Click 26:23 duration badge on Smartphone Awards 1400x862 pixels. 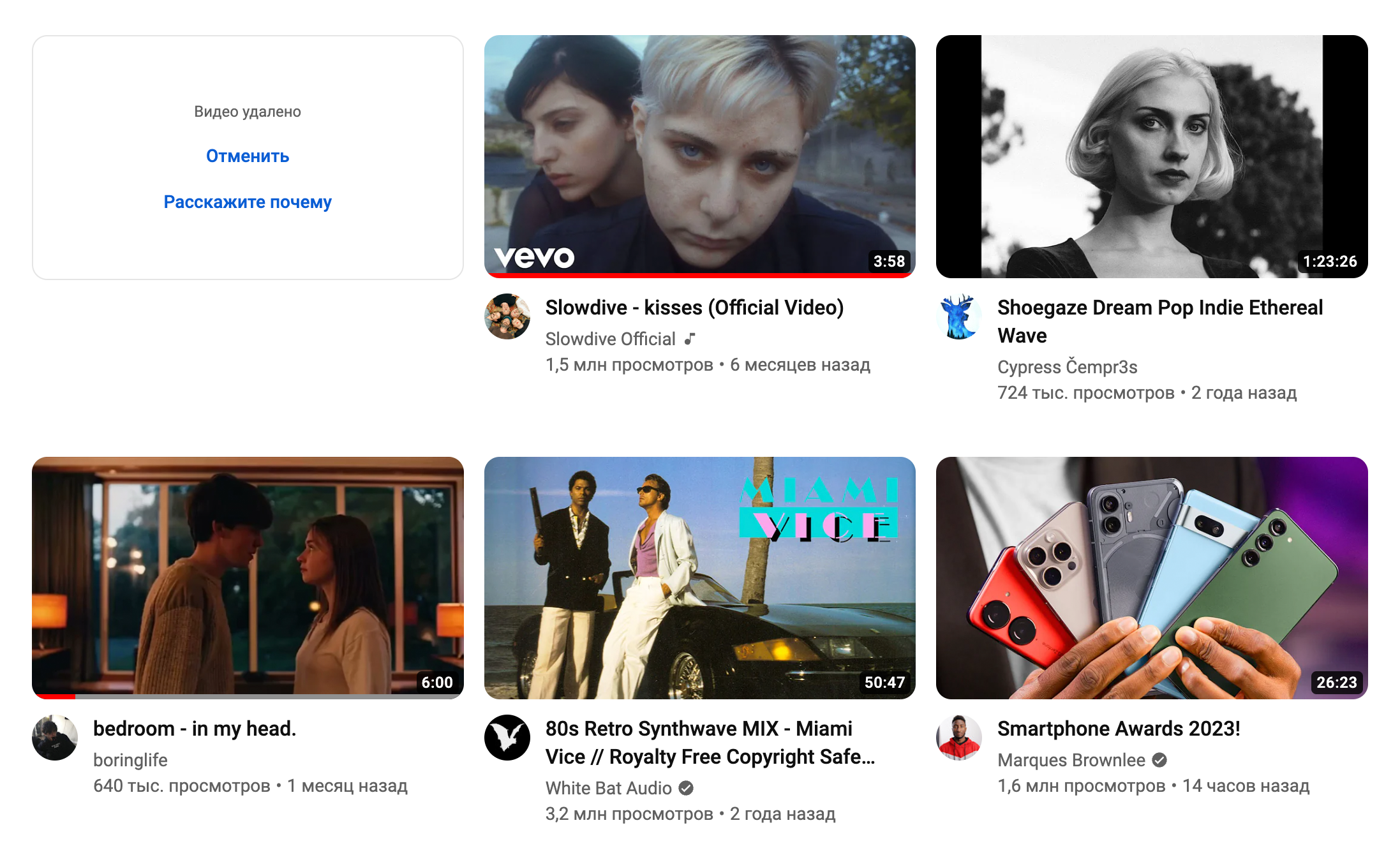pyautogui.click(x=1337, y=683)
